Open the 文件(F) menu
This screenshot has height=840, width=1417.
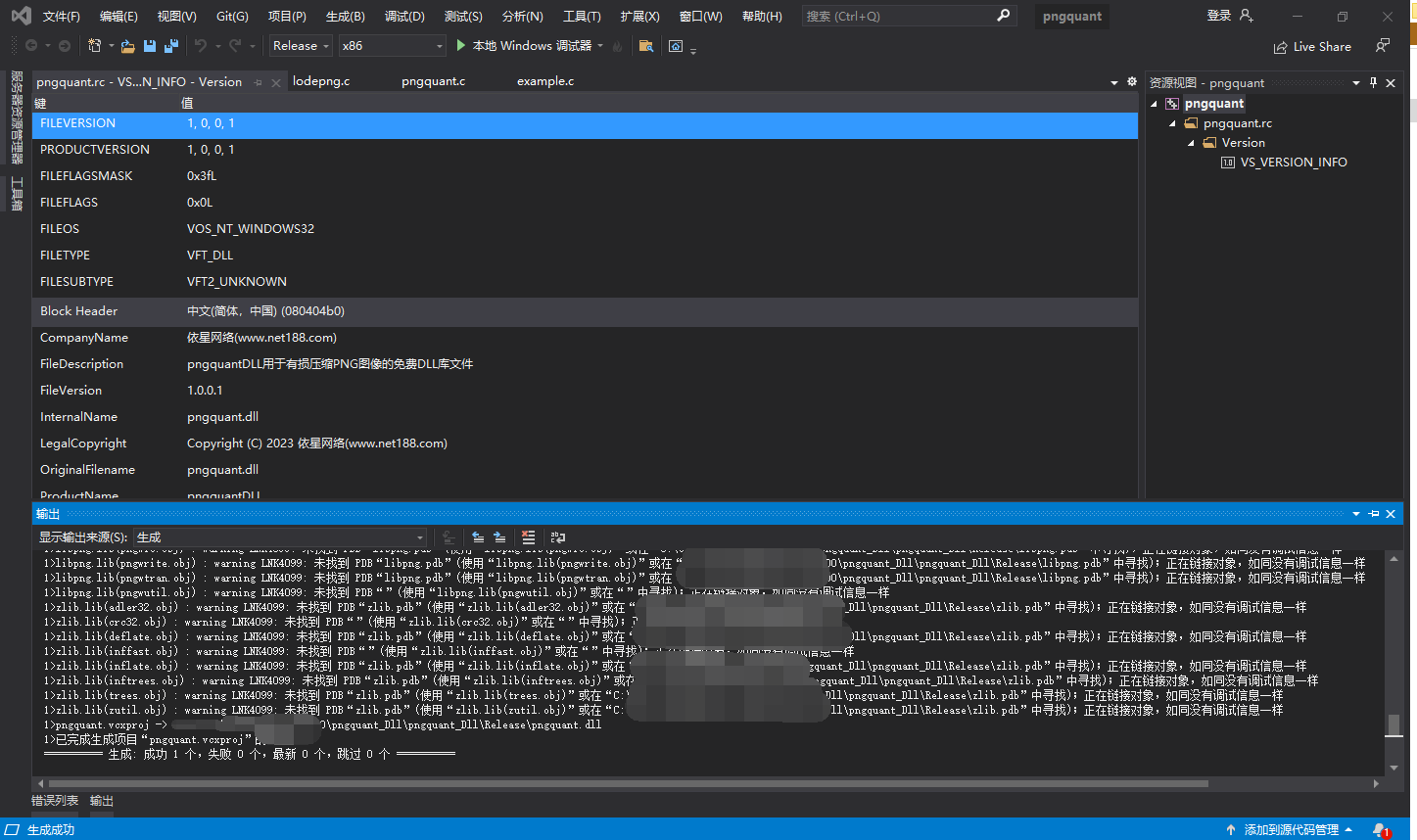coord(61,16)
